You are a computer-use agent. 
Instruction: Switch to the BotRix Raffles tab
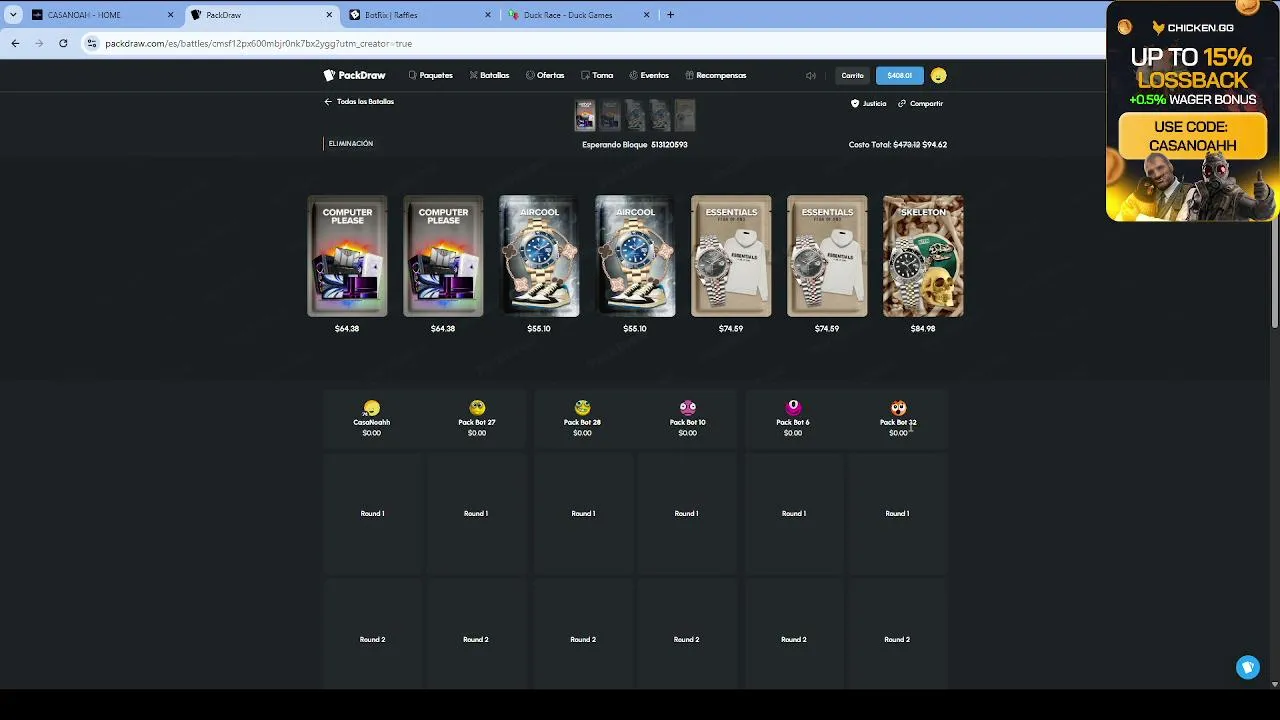click(419, 15)
